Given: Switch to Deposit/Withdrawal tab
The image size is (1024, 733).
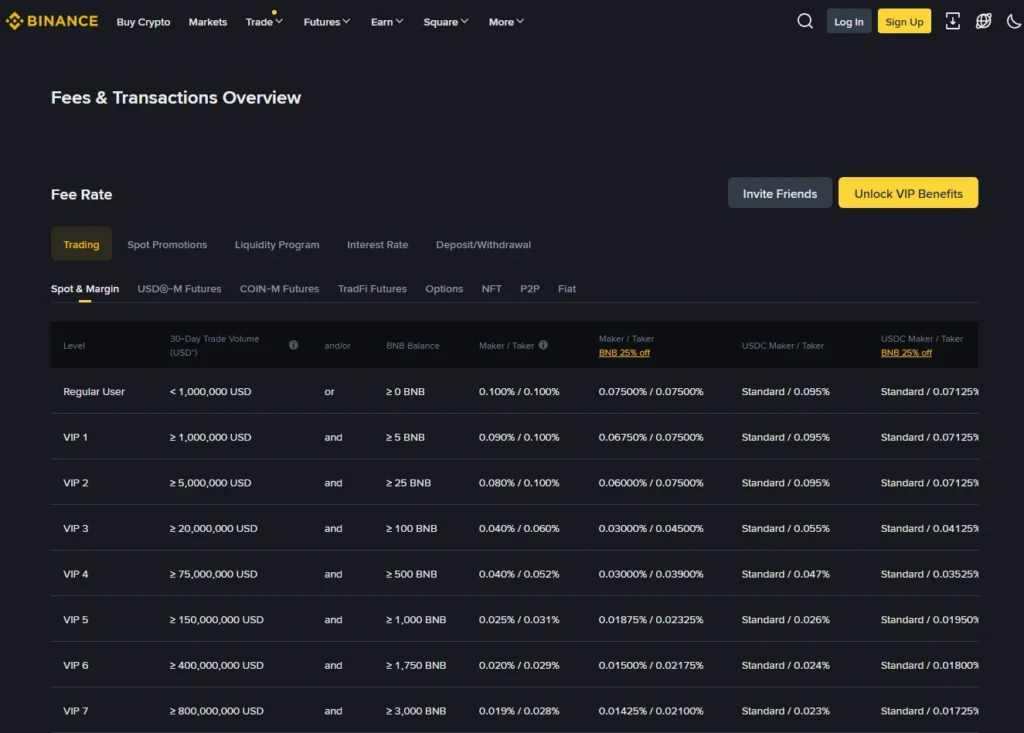Looking at the screenshot, I should pos(483,244).
